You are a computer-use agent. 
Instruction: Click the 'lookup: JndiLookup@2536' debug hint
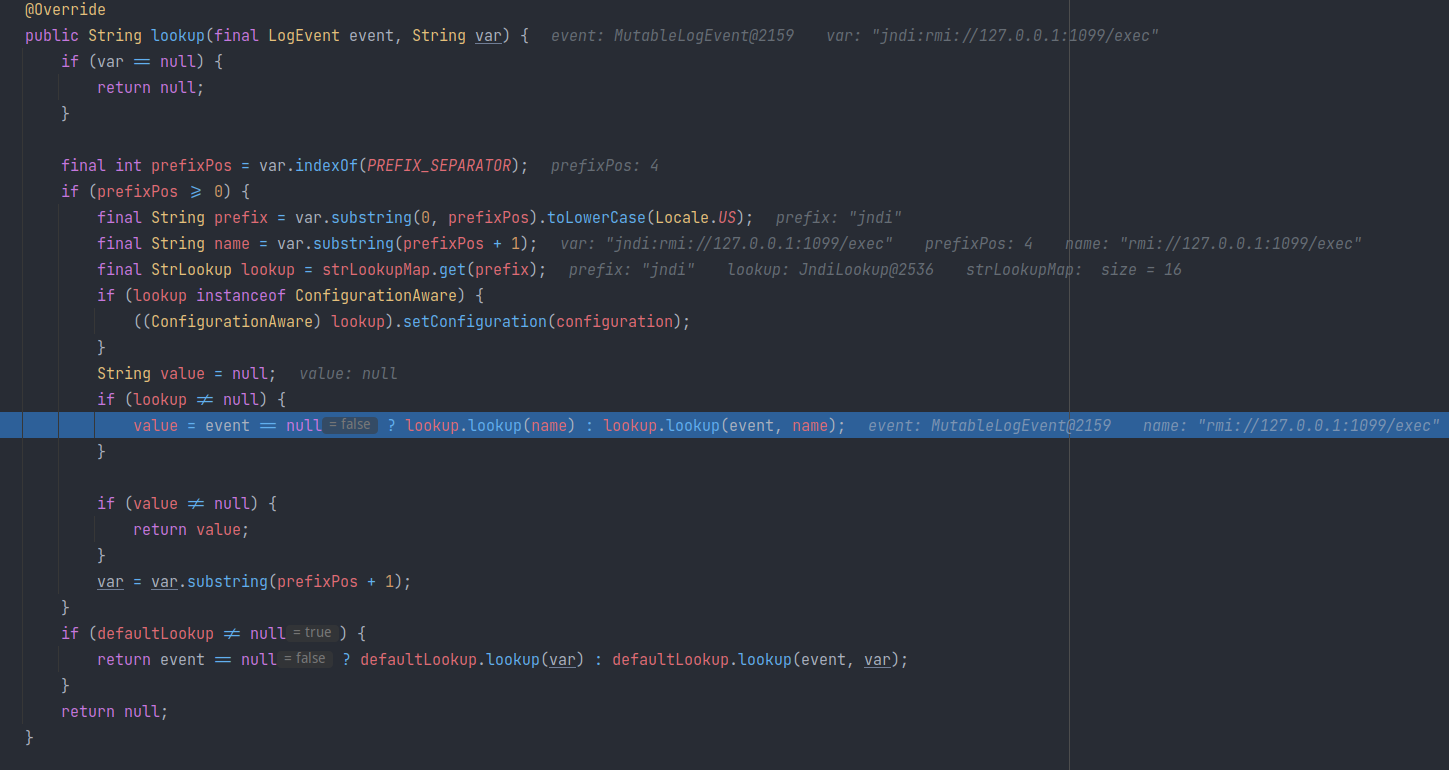click(x=831, y=269)
